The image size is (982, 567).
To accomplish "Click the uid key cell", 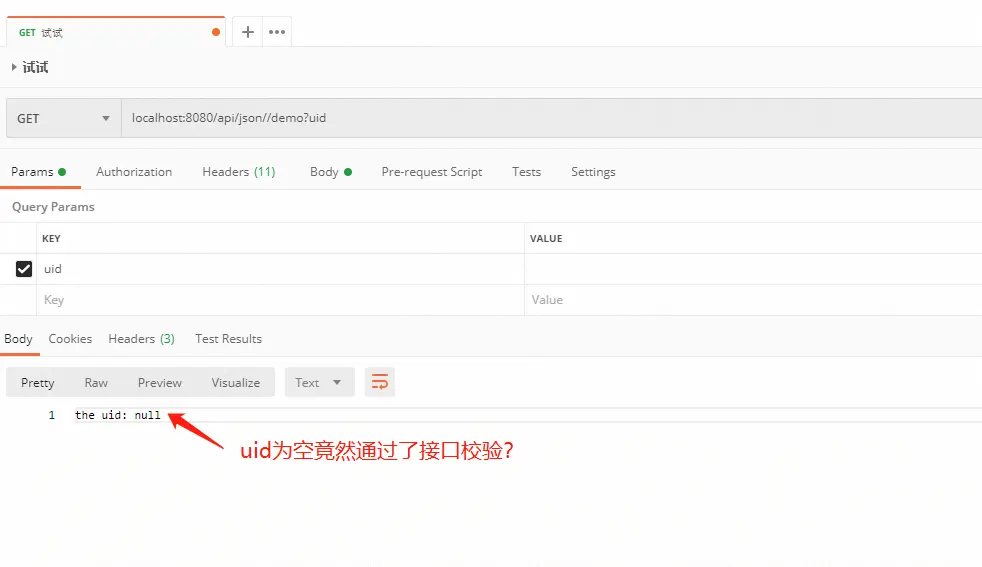I will [x=280, y=269].
